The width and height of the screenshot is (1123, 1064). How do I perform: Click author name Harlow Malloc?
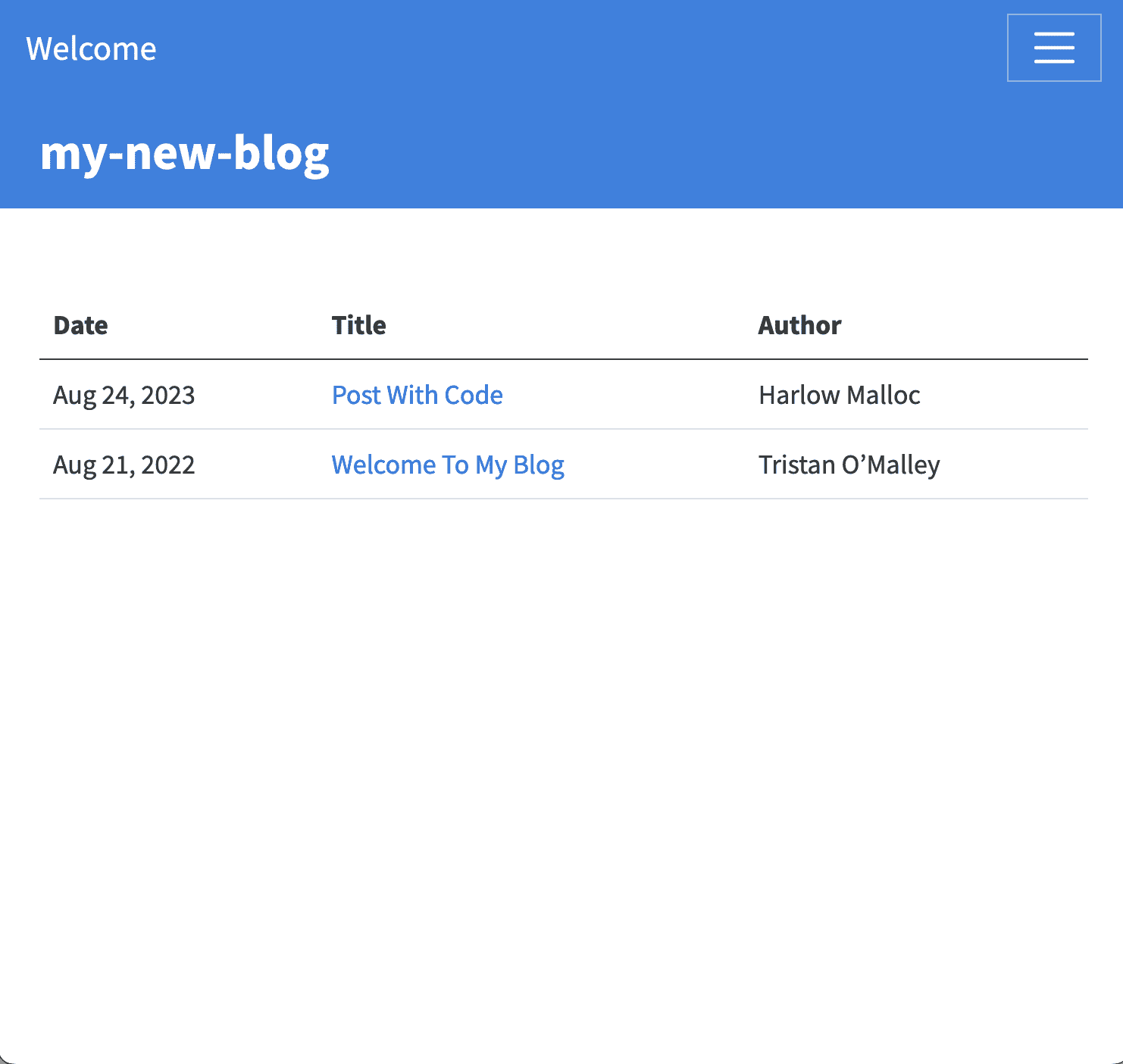(x=839, y=395)
